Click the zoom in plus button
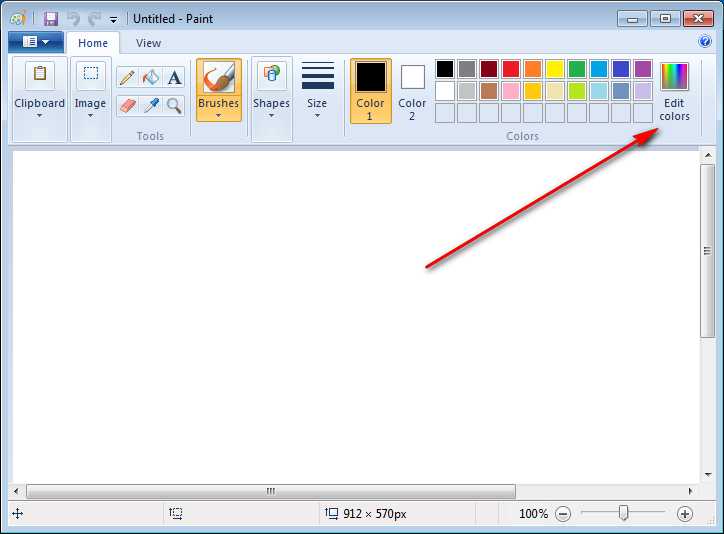This screenshot has height=534, width=724. click(x=685, y=514)
